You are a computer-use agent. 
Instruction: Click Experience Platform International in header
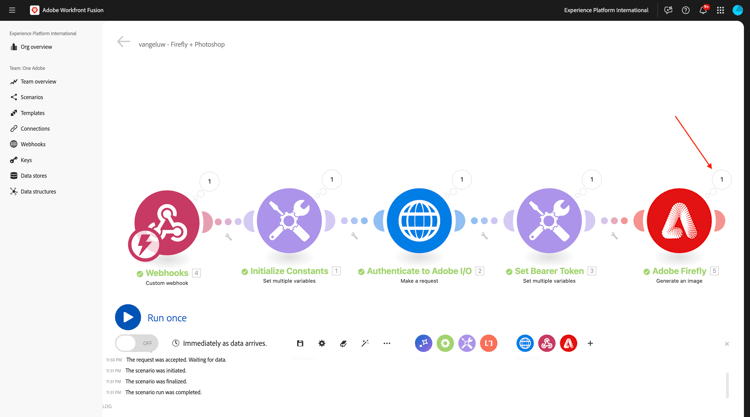(x=606, y=10)
